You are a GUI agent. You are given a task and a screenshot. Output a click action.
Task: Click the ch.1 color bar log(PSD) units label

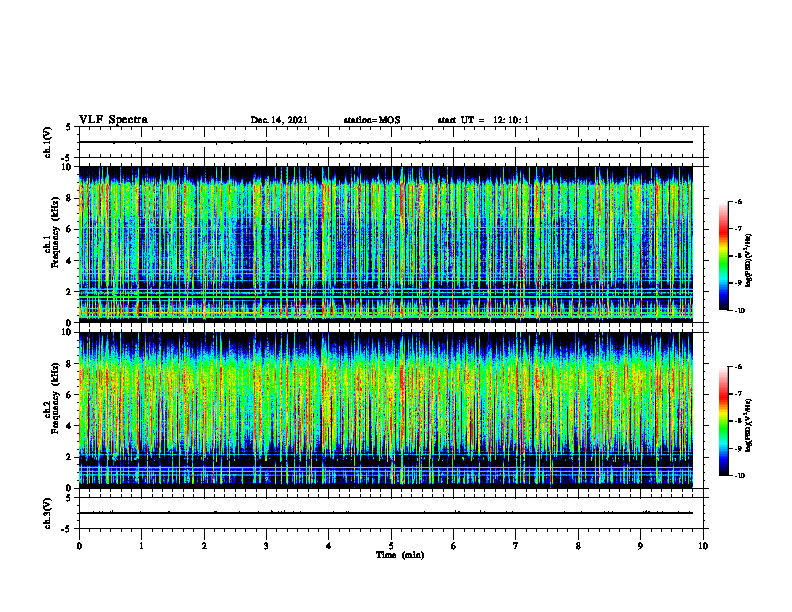click(x=749, y=261)
